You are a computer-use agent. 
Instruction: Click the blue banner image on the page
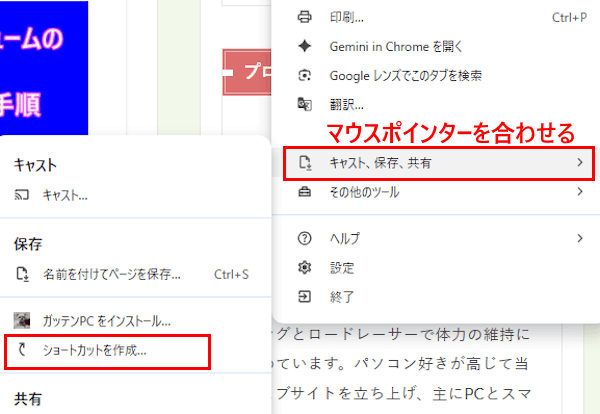pos(44,68)
